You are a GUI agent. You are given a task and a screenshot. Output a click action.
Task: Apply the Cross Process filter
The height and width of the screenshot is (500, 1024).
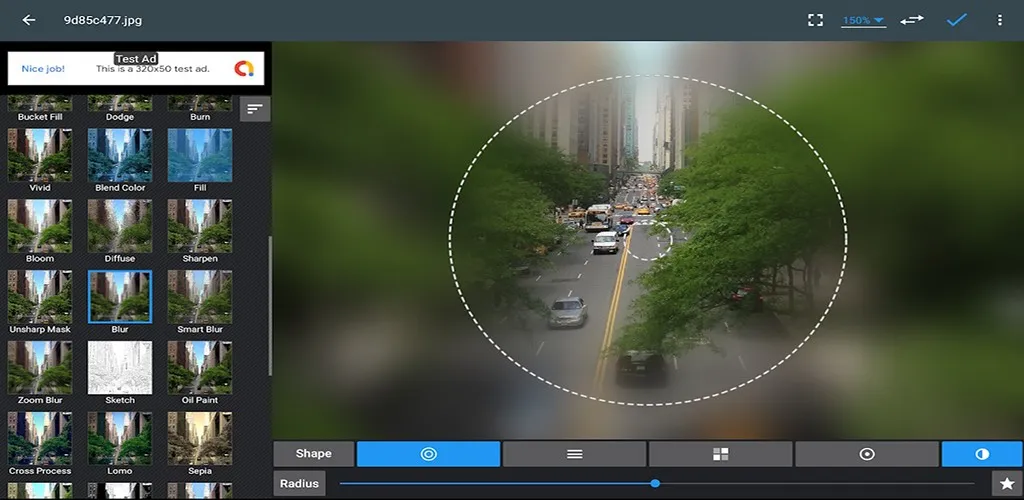click(x=40, y=438)
